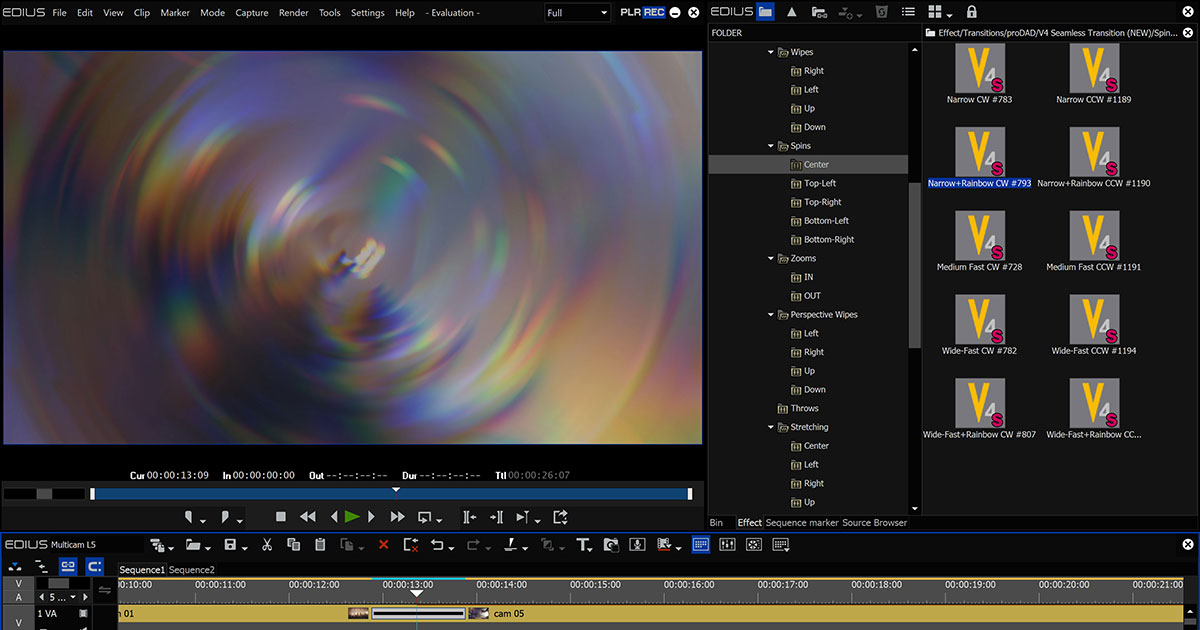Click the Play button in the preview controls
The image size is (1200, 630).
click(x=351, y=517)
